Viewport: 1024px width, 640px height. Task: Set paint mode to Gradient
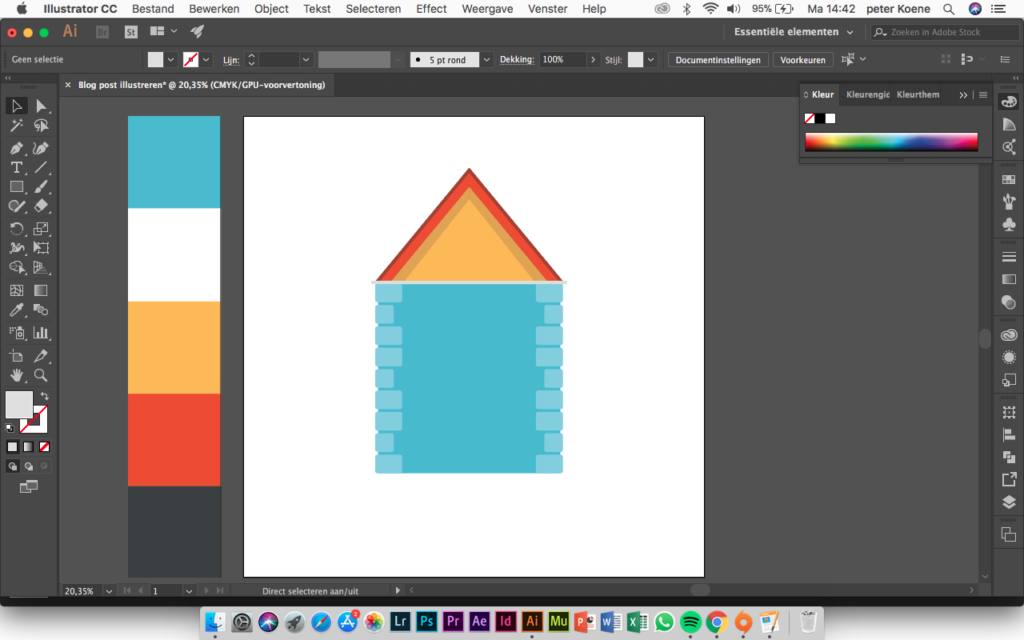28,447
